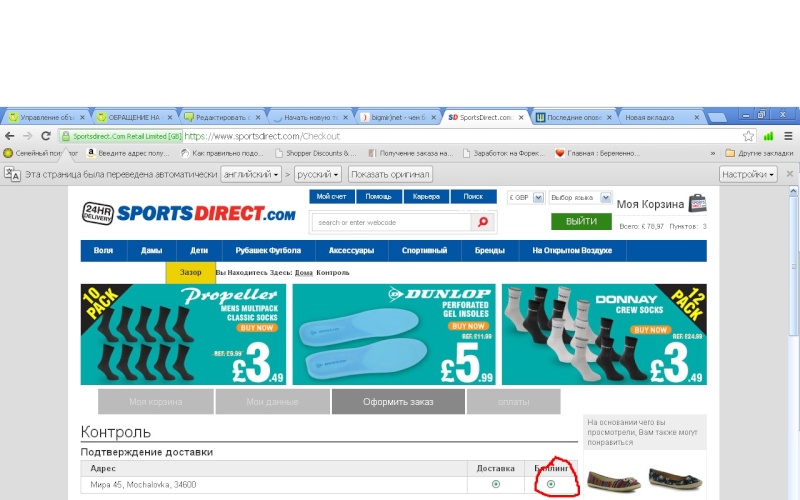The height and width of the screenshot is (500, 800).
Task: Close the SportsDirect.com tab
Action: [x=521, y=117]
